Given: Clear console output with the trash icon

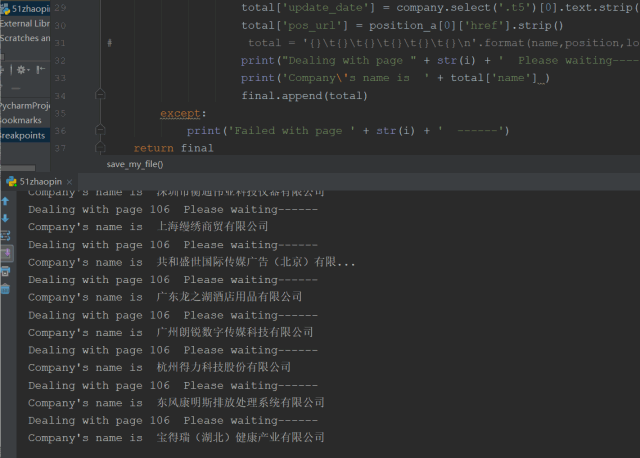Looking at the screenshot, I should tap(5, 289).
